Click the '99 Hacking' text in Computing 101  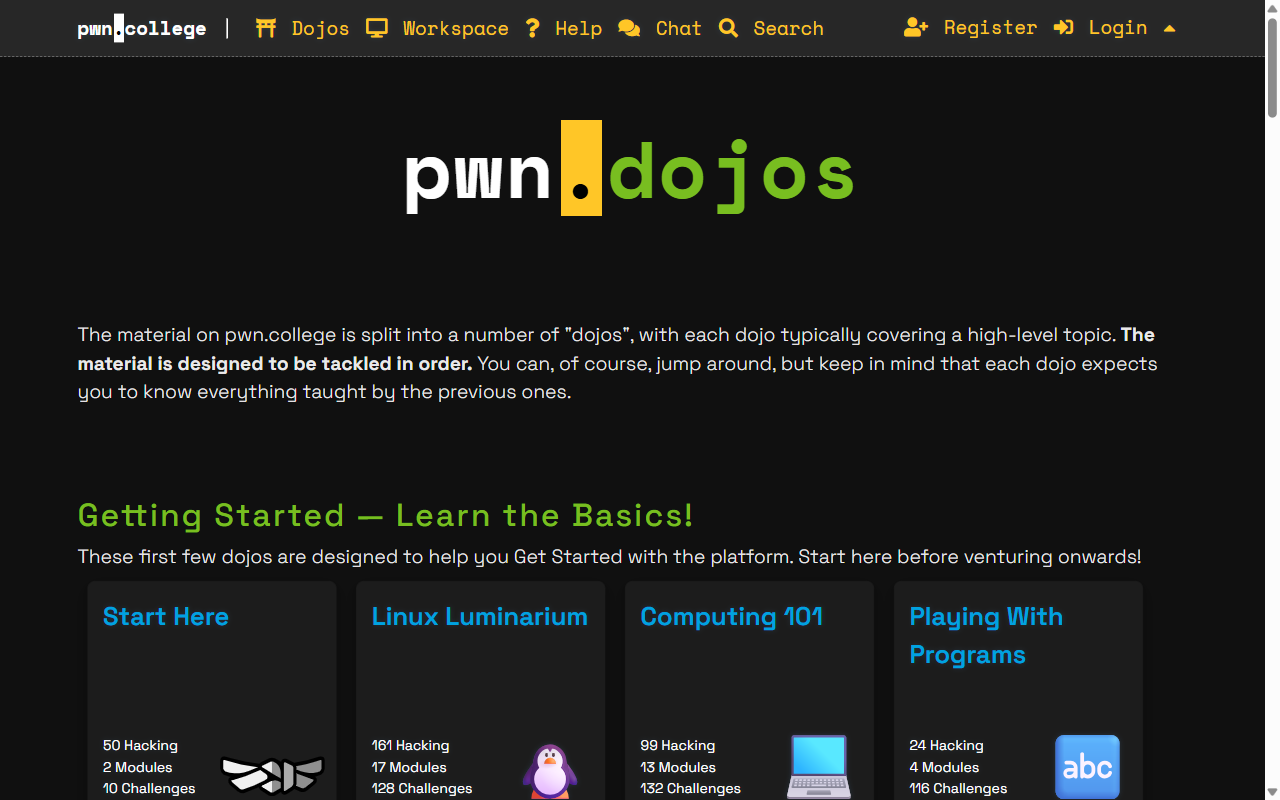pos(678,746)
